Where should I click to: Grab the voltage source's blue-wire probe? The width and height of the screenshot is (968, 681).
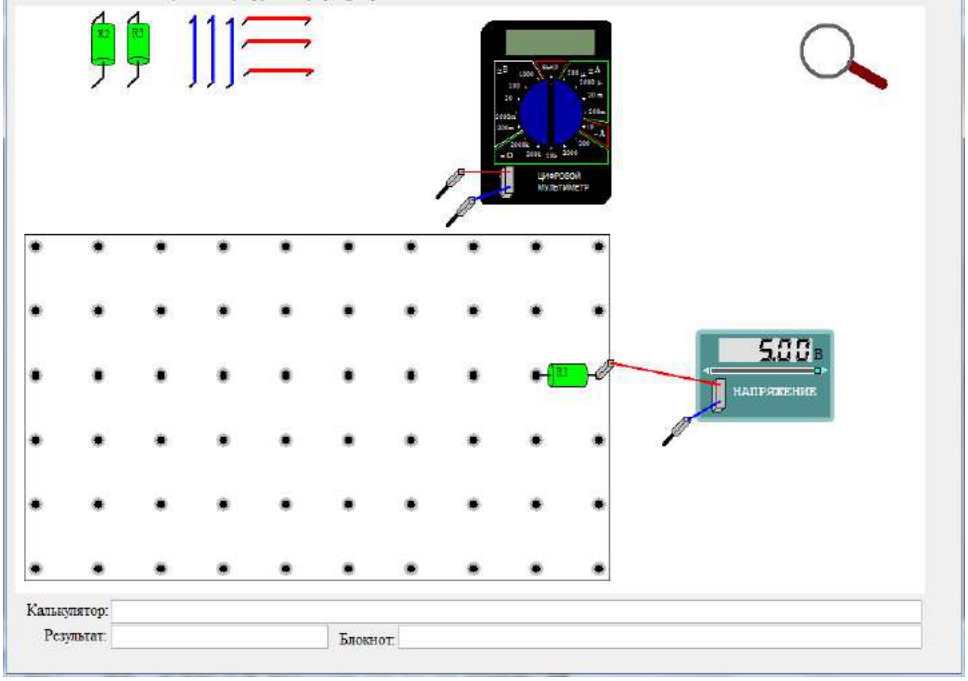[677, 431]
